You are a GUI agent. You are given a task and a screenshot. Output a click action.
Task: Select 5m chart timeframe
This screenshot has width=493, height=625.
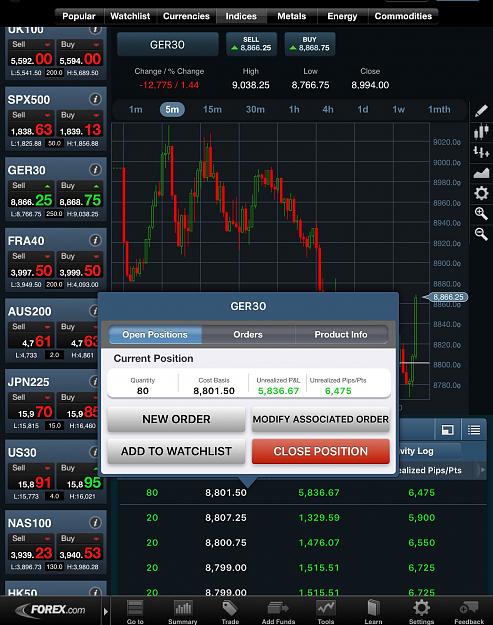[x=172, y=110]
